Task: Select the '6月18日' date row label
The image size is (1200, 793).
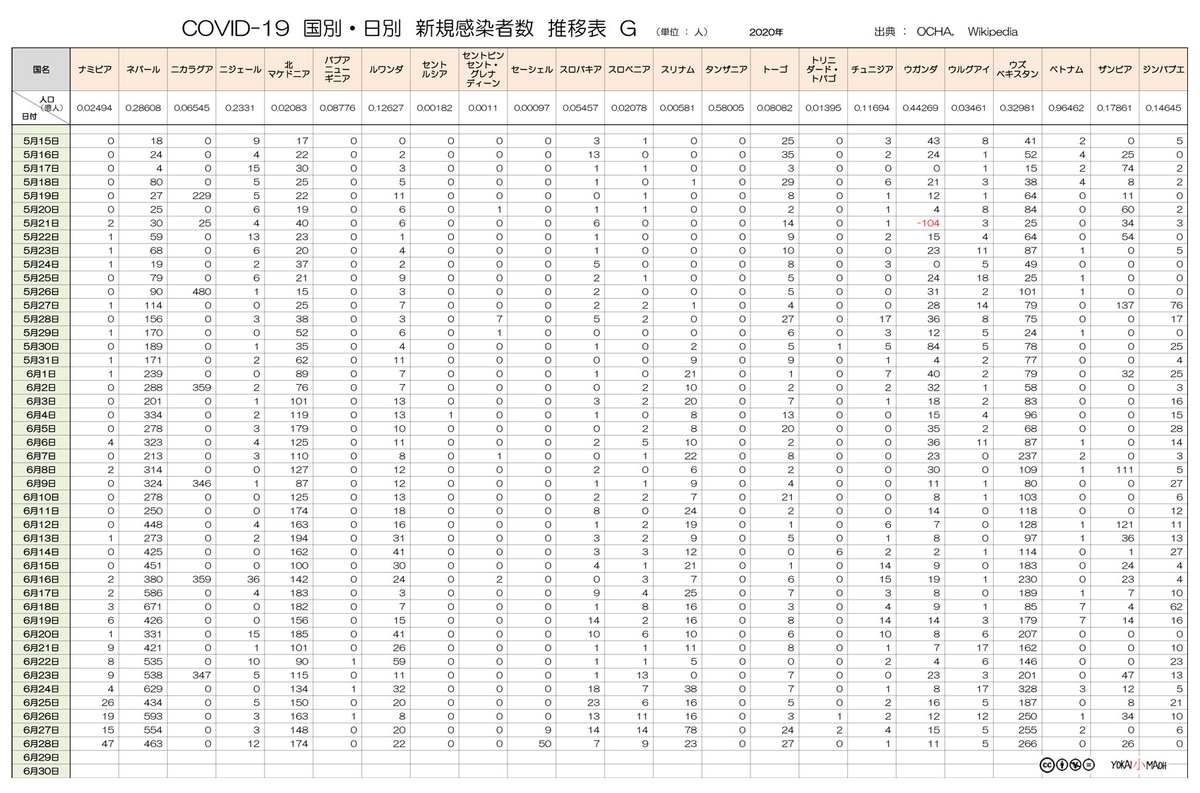Action: [42, 605]
